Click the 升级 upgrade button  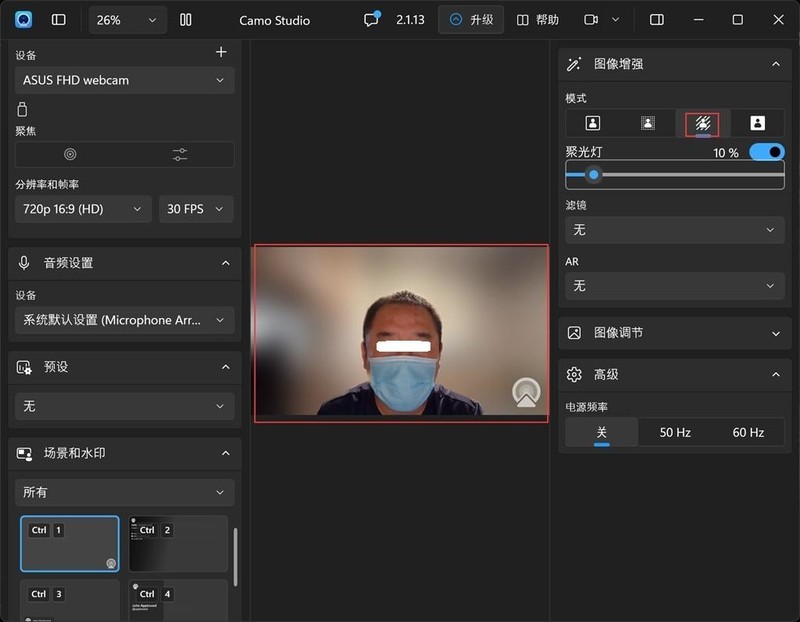[x=471, y=20]
